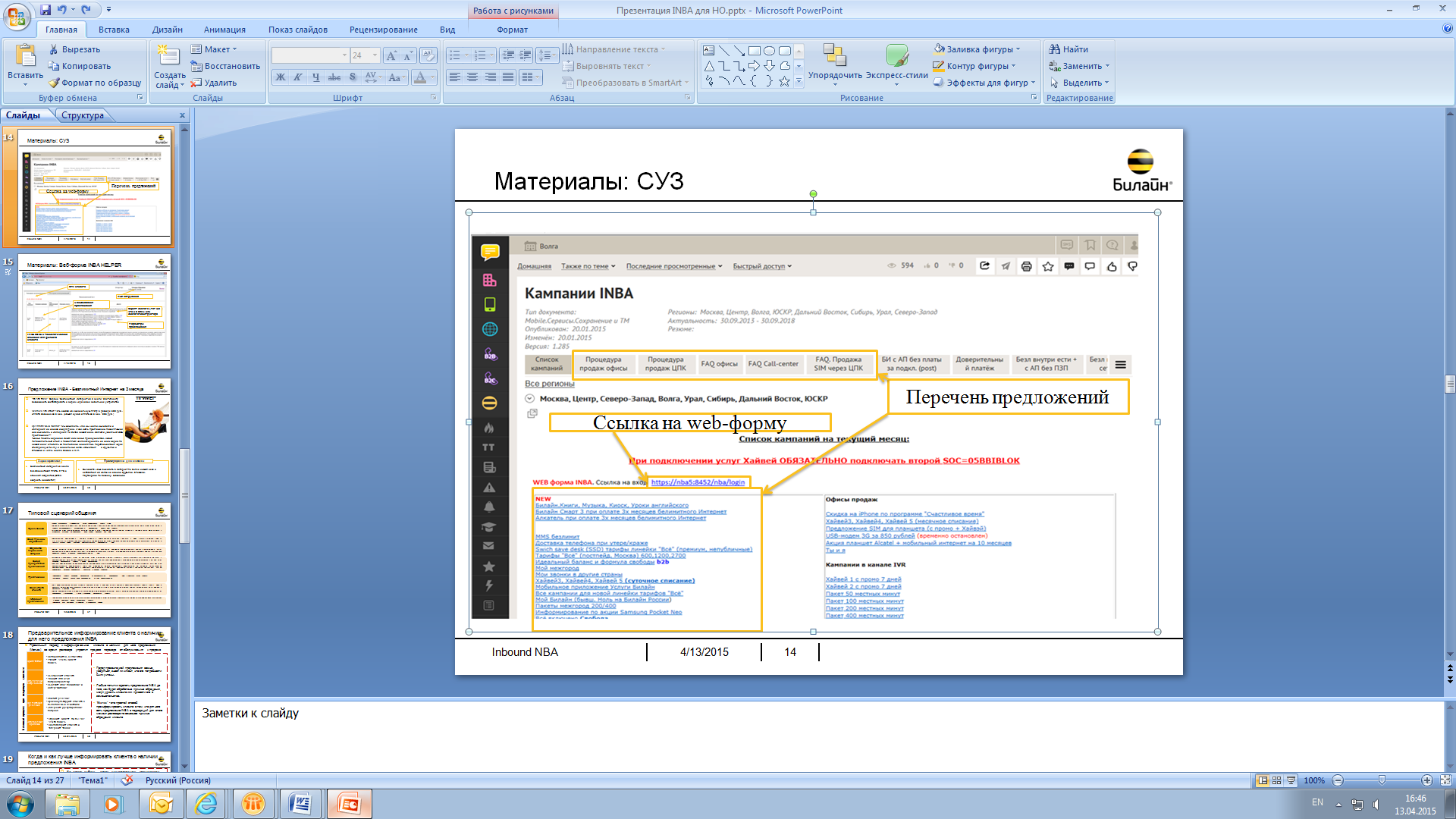Select slide 16 thumbnail
The width and height of the screenshot is (1456, 819).
94,436
